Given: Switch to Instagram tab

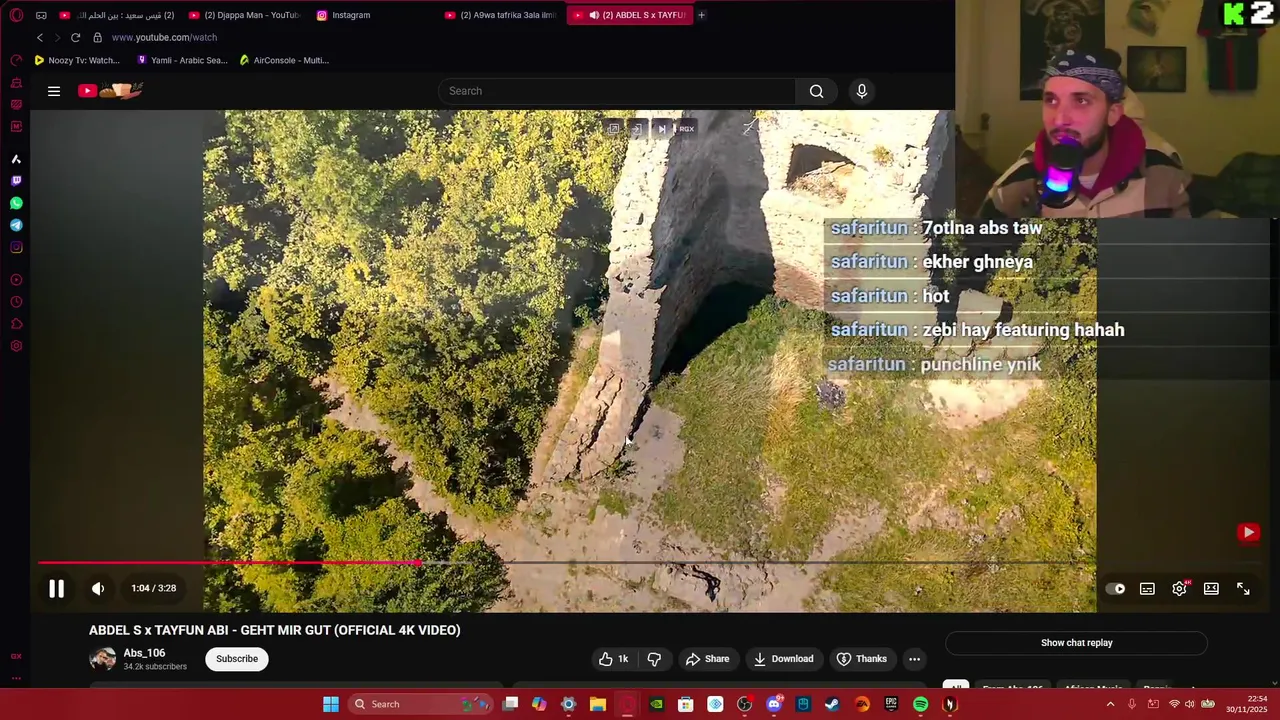Looking at the screenshot, I should pyautogui.click(x=344, y=15).
